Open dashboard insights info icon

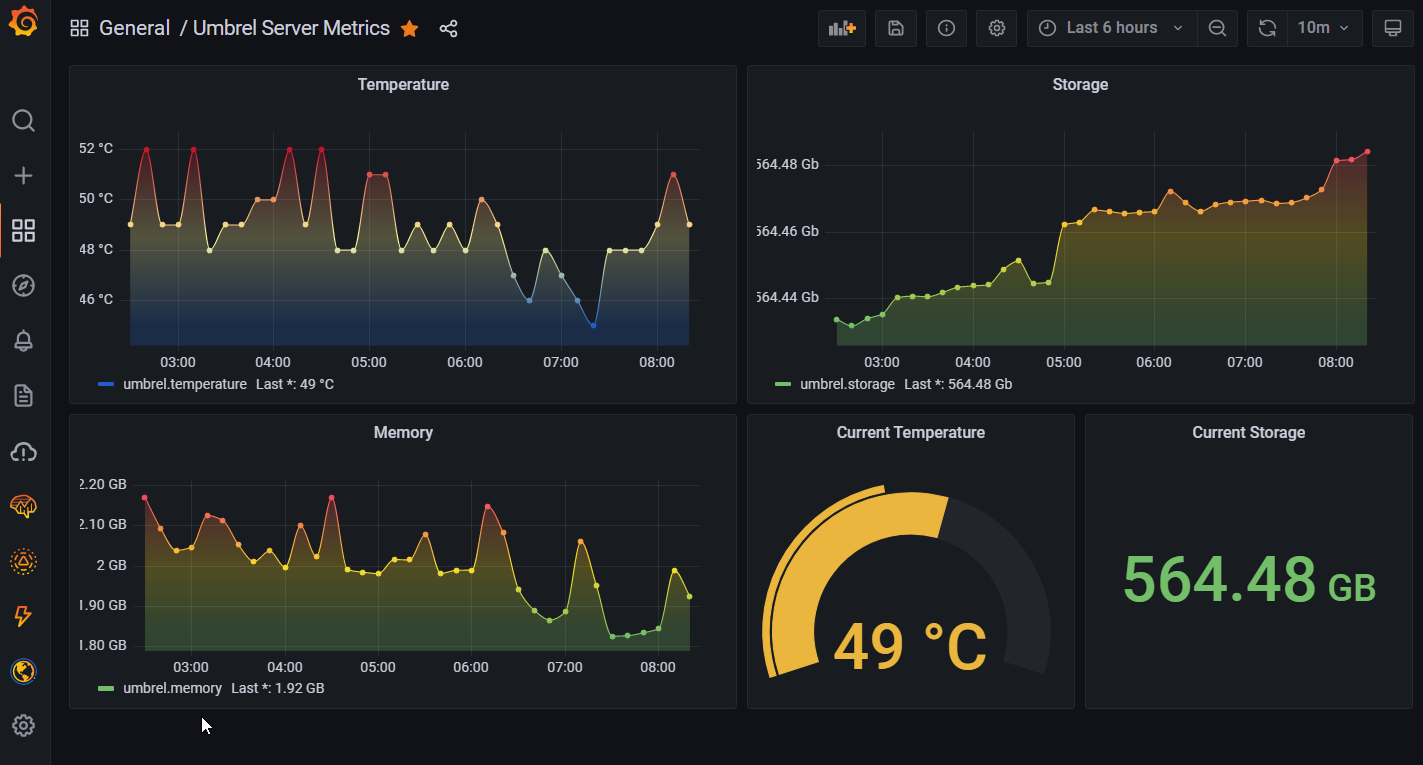tap(946, 28)
